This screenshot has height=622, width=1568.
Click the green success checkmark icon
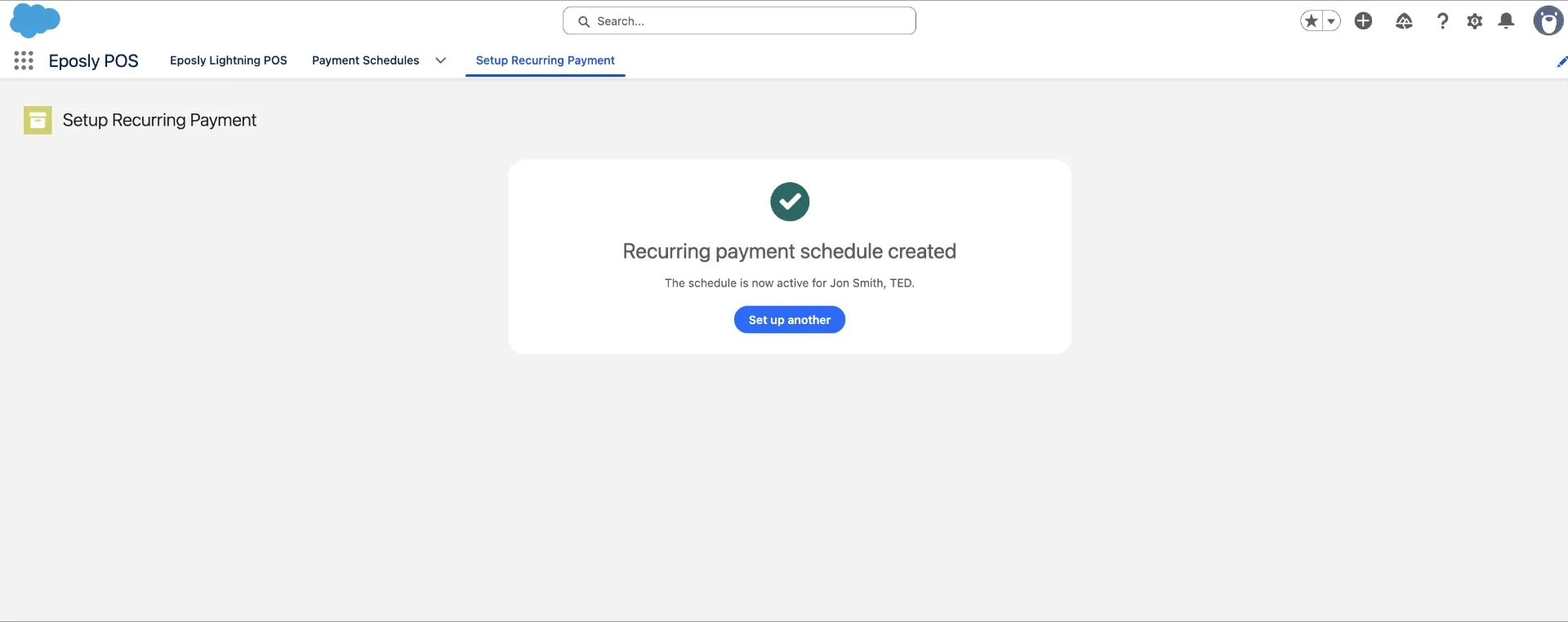click(790, 202)
